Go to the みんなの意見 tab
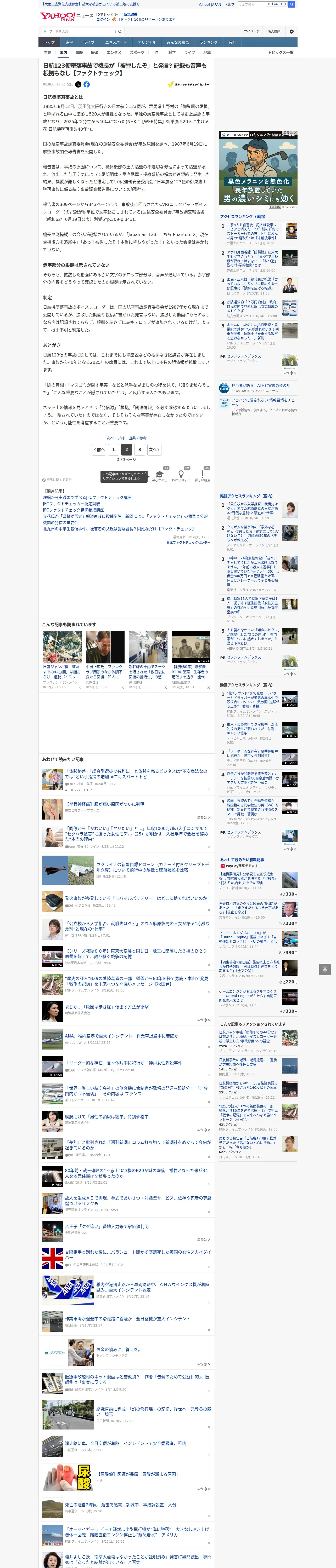336x1568 pixels. point(178,43)
